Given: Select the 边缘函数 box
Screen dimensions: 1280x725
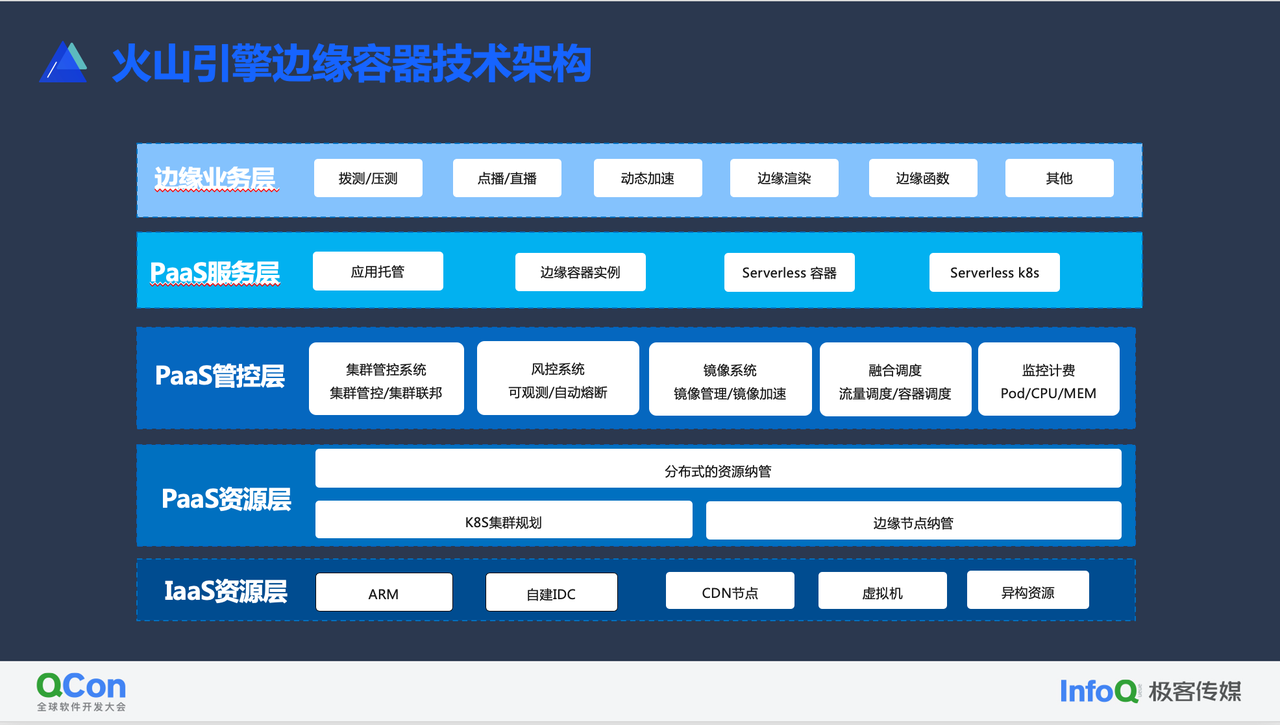Looking at the screenshot, I should 923,178.
